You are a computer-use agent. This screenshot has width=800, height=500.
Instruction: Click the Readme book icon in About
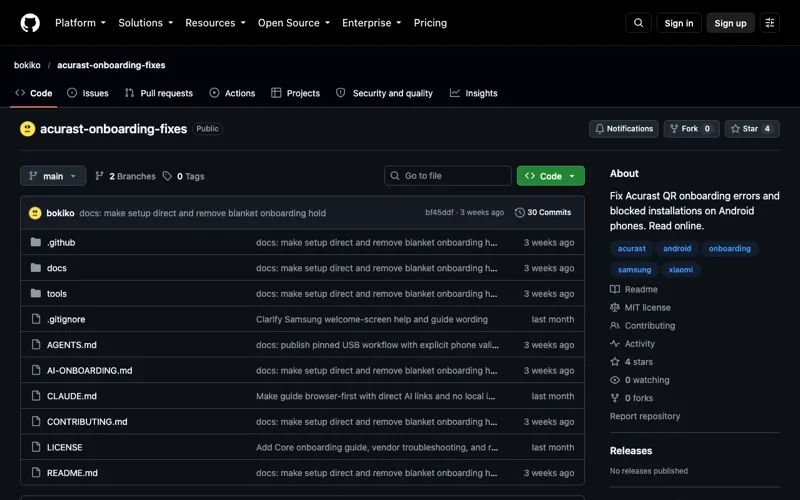[x=615, y=289]
